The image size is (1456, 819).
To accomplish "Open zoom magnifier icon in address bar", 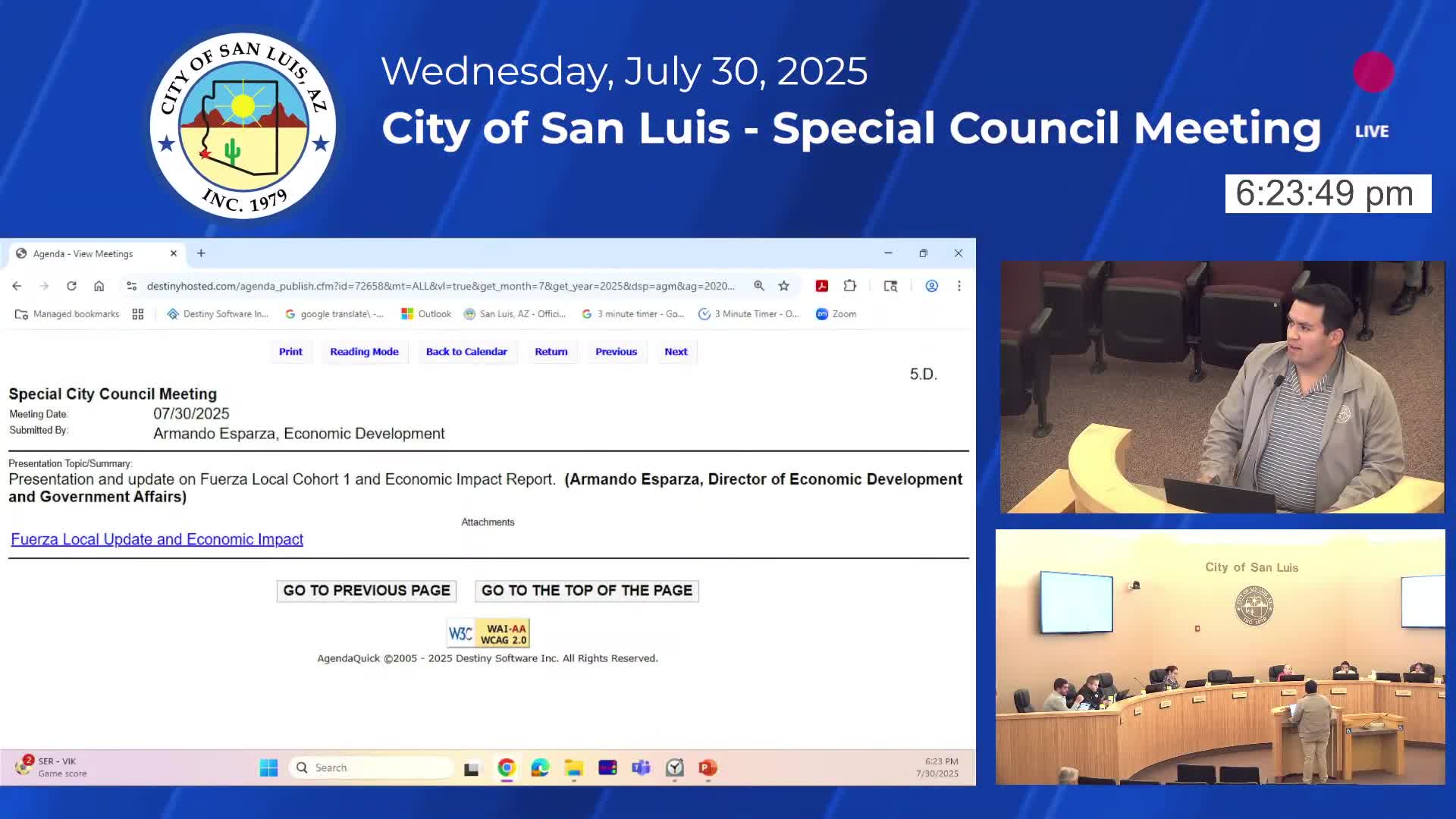I will coord(758,286).
